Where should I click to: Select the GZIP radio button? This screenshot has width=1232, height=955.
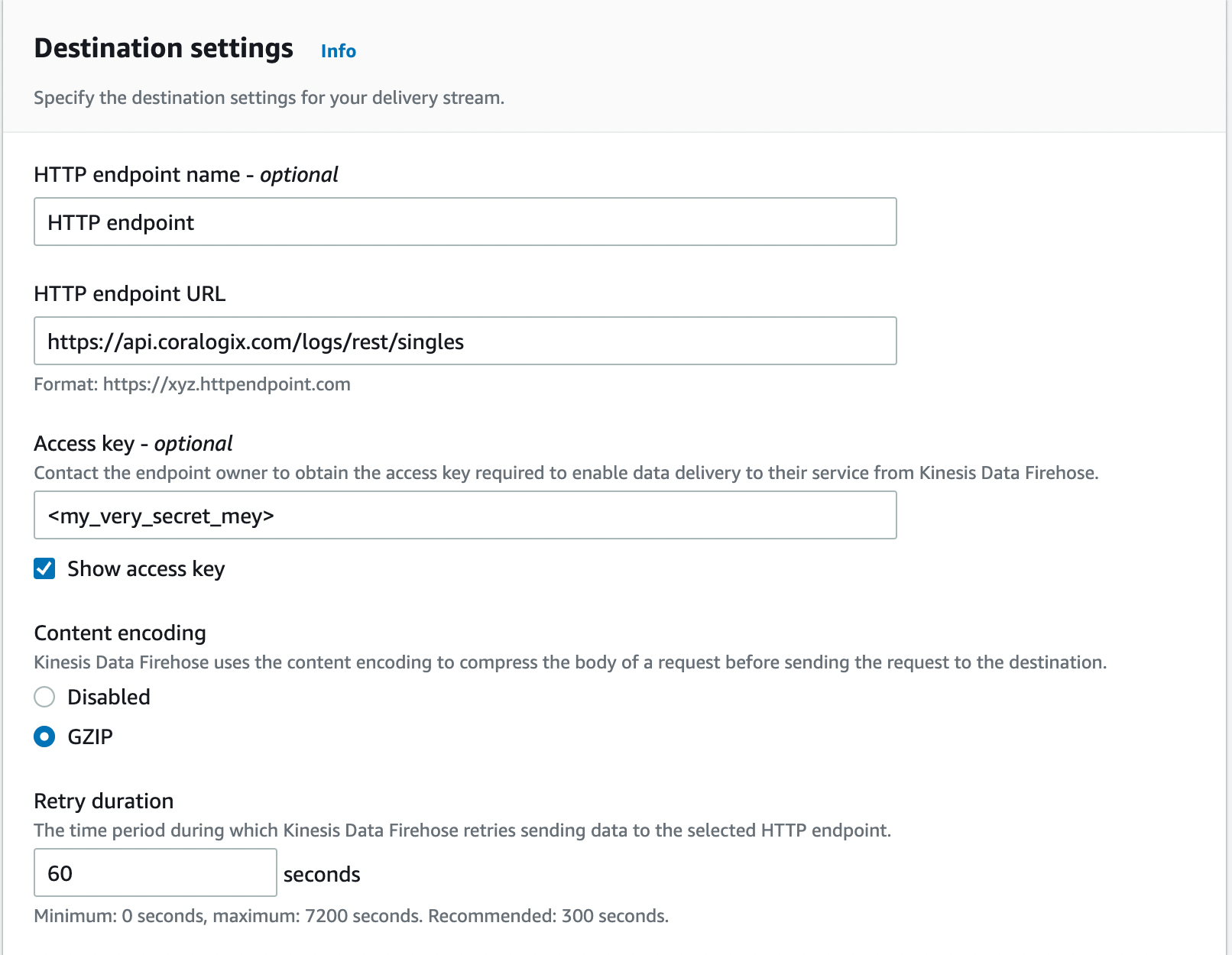click(x=44, y=736)
